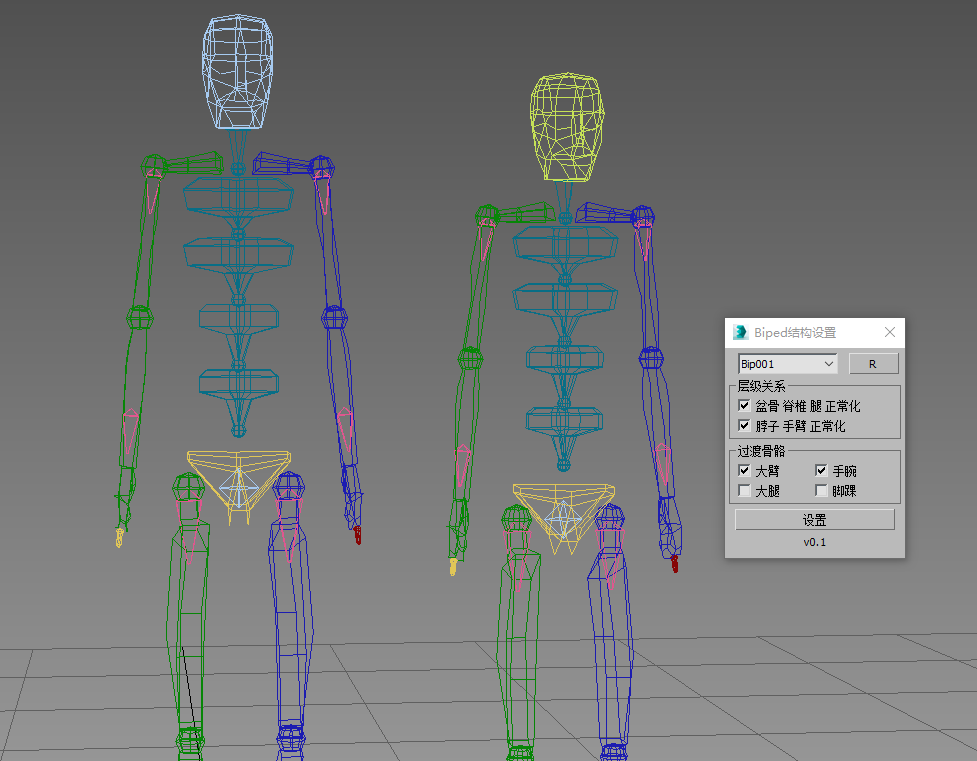Screen dimensions: 977x761
Task: Open the Bip001 biped dropdown
Action: coord(788,364)
